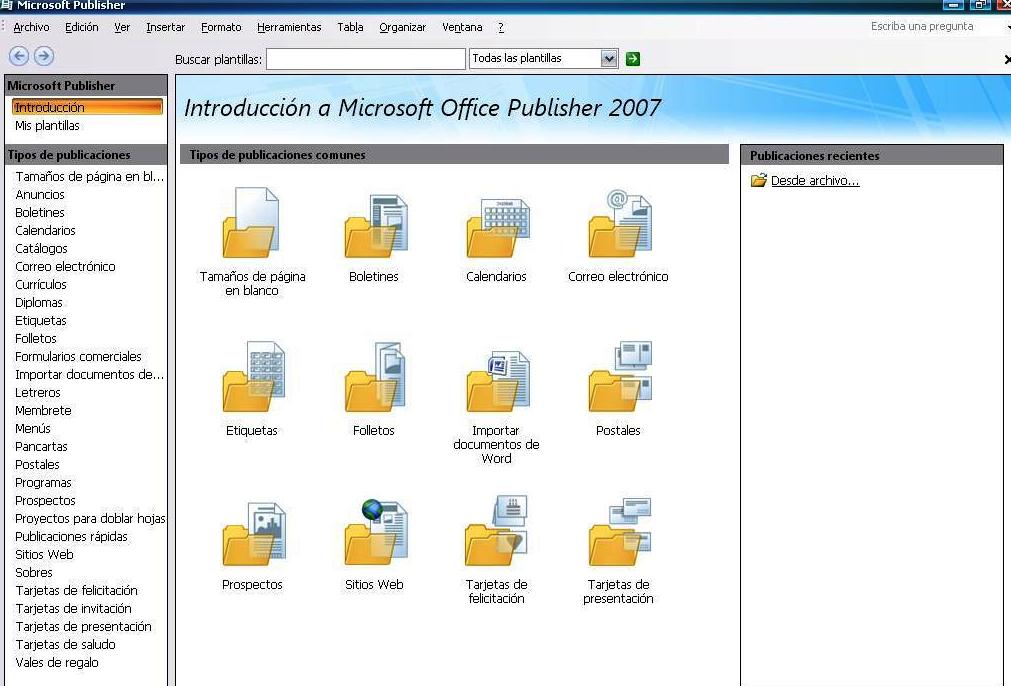This screenshot has height=686, width=1011.
Task: Select Anuncios in the publication types list
Action: (40, 194)
